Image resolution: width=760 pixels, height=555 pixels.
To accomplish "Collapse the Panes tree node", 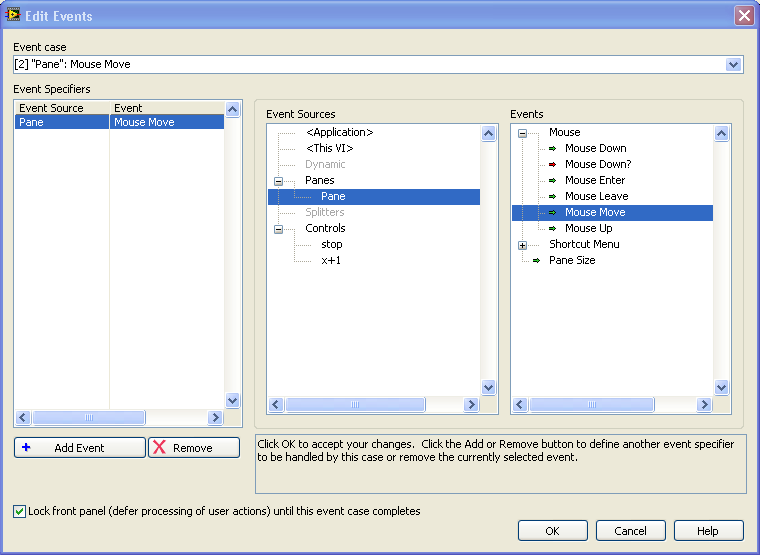I will (278, 181).
